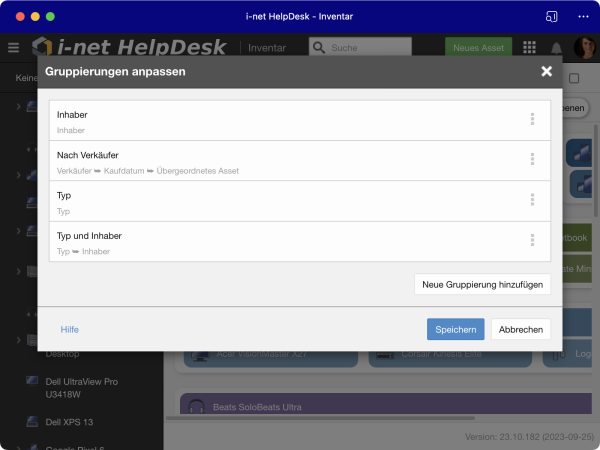Open the Hilfe link

click(x=69, y=329)
